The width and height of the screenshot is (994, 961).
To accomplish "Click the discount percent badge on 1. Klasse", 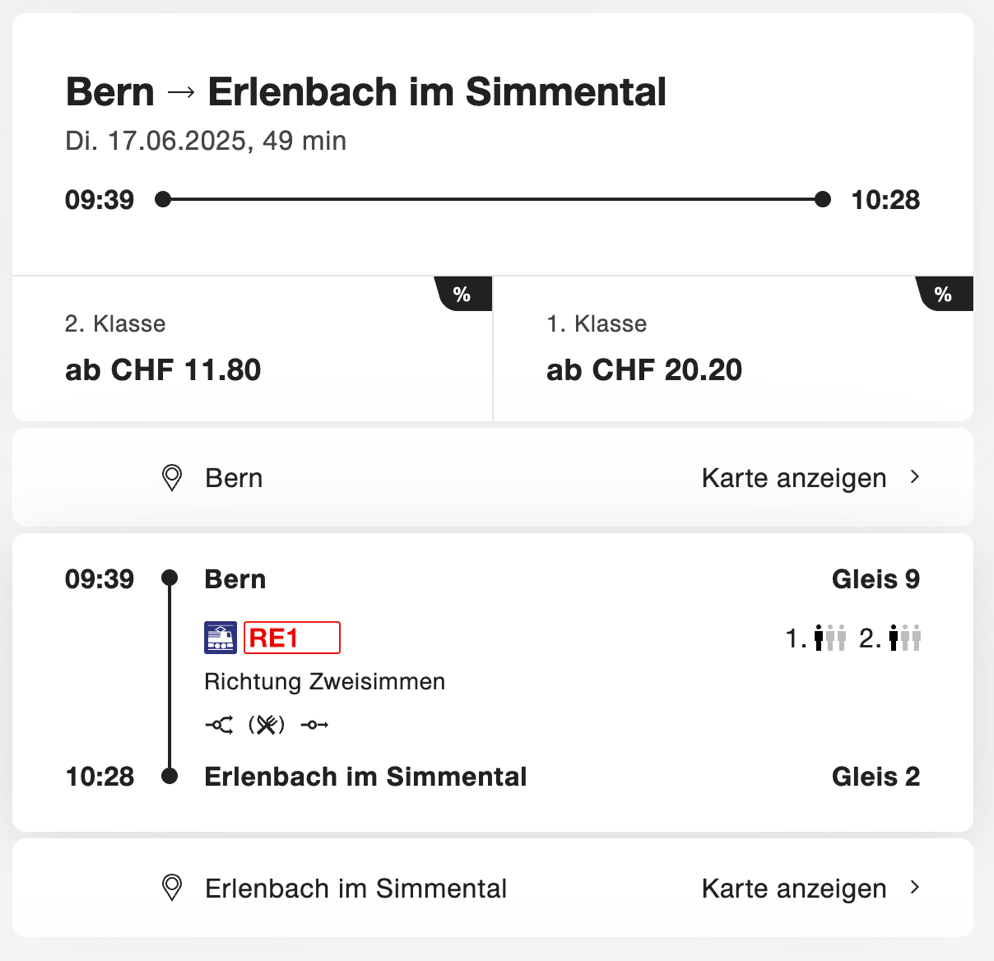I will [945, 293].
